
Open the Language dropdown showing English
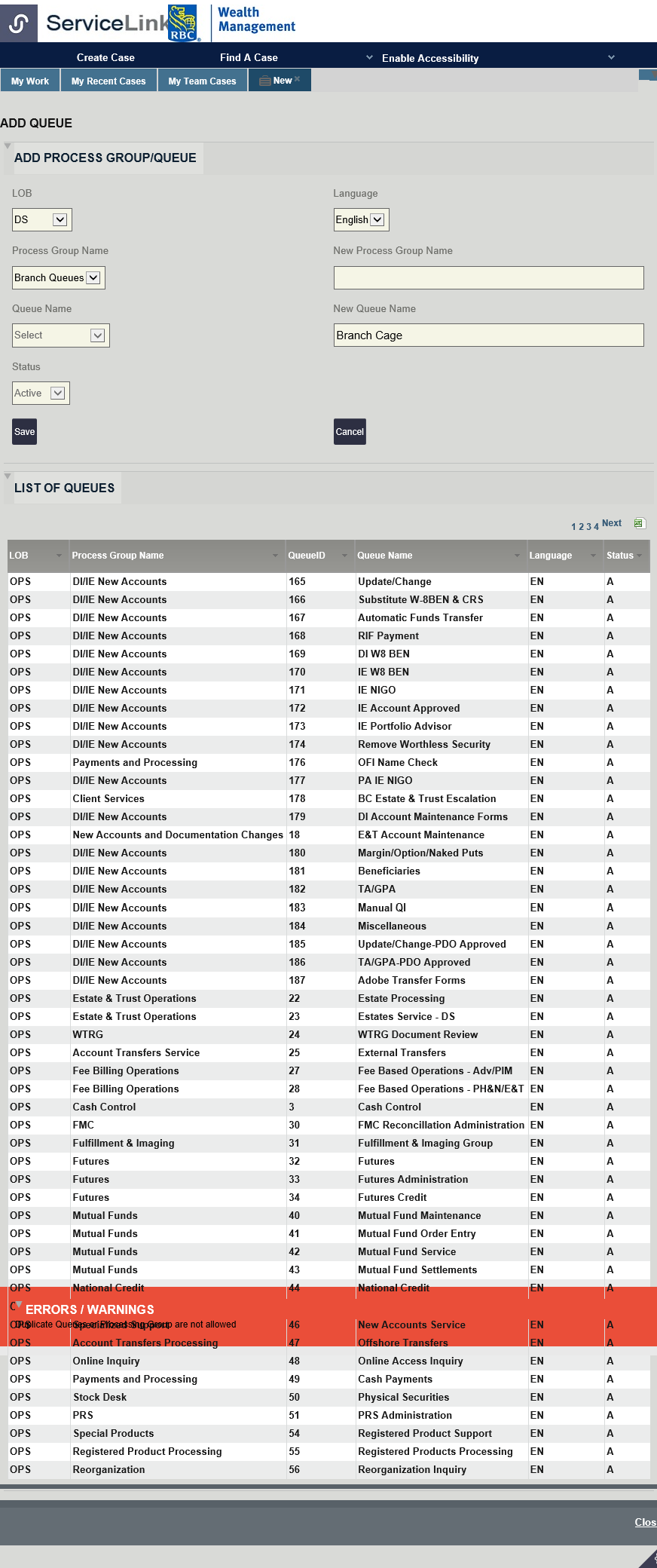pos(361,219)
